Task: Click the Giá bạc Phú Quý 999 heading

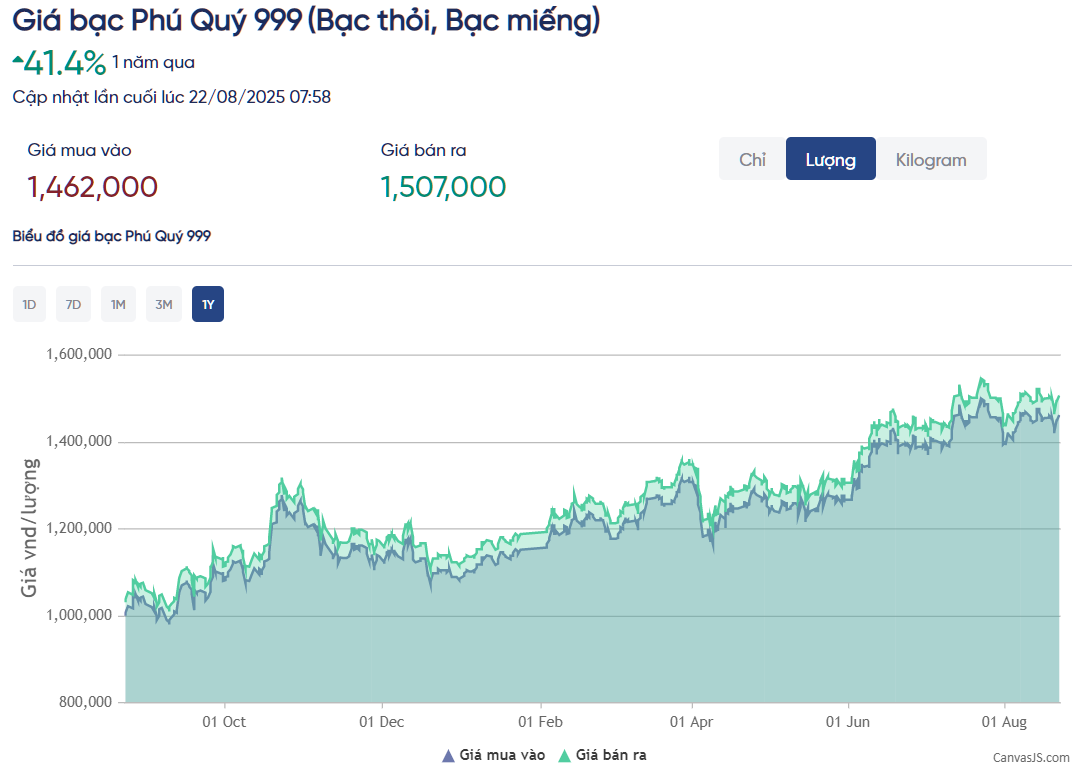Action: click(306, 19)
